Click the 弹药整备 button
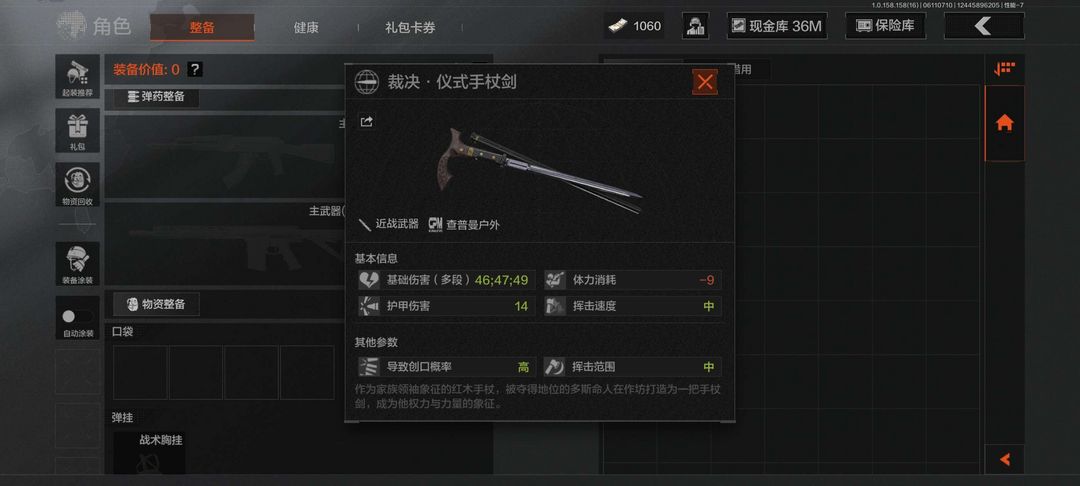 (x=156, y=97)
